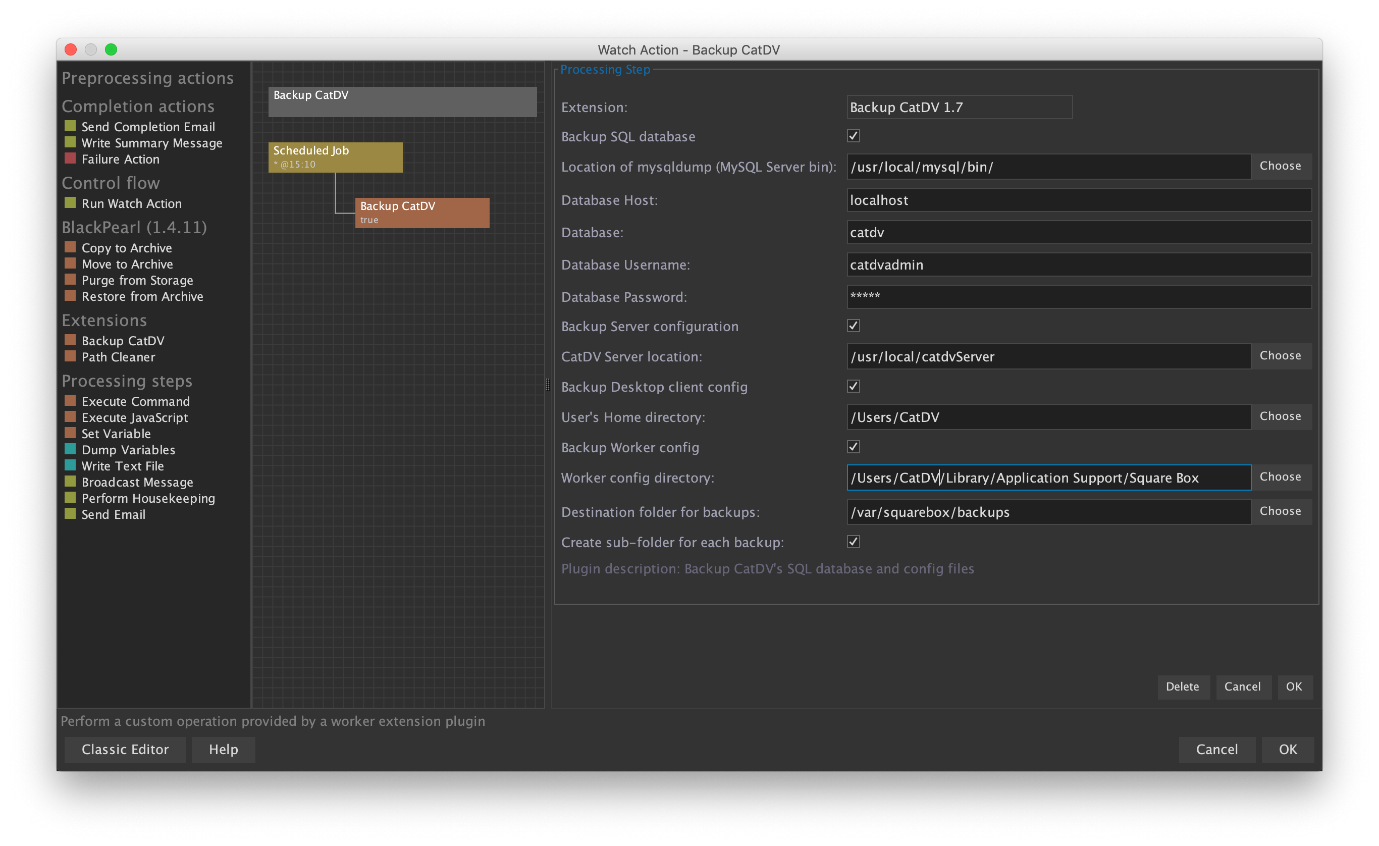
Task: Select Preprocessing actions heading
Action: tap(148, 78)
